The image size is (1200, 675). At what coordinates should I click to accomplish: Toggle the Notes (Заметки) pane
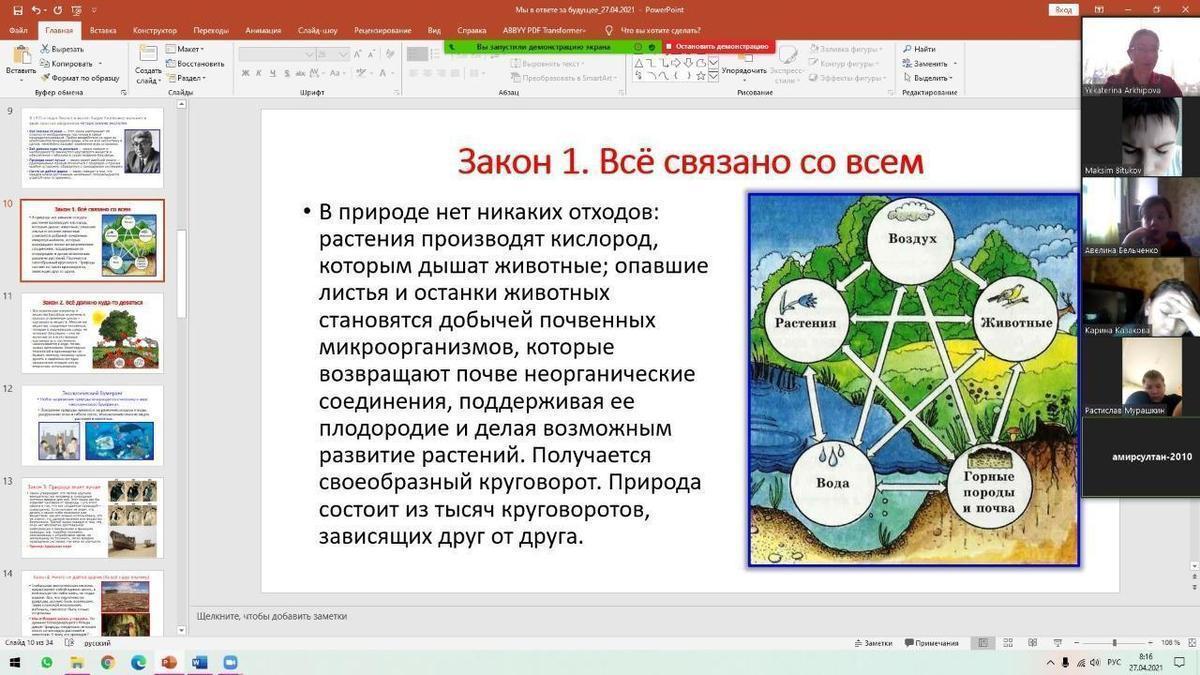click(872, 643)
